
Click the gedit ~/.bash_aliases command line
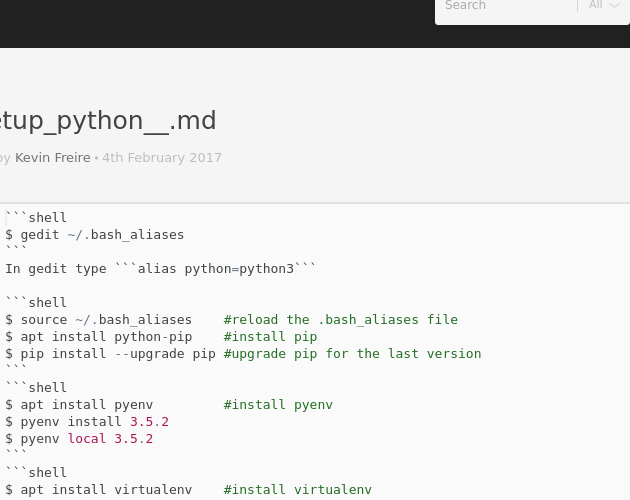94,235
